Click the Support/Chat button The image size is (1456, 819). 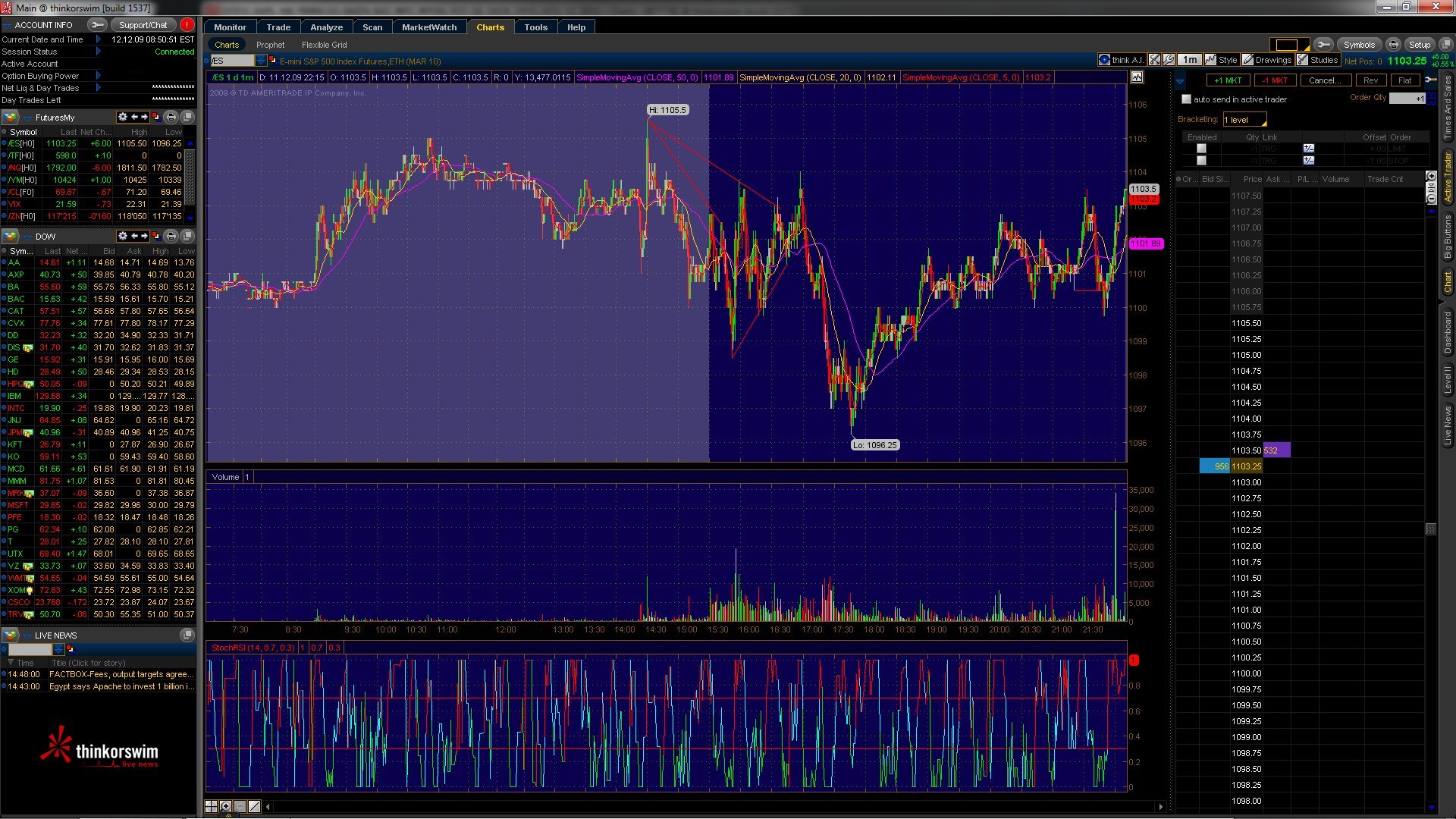(143, 25)
